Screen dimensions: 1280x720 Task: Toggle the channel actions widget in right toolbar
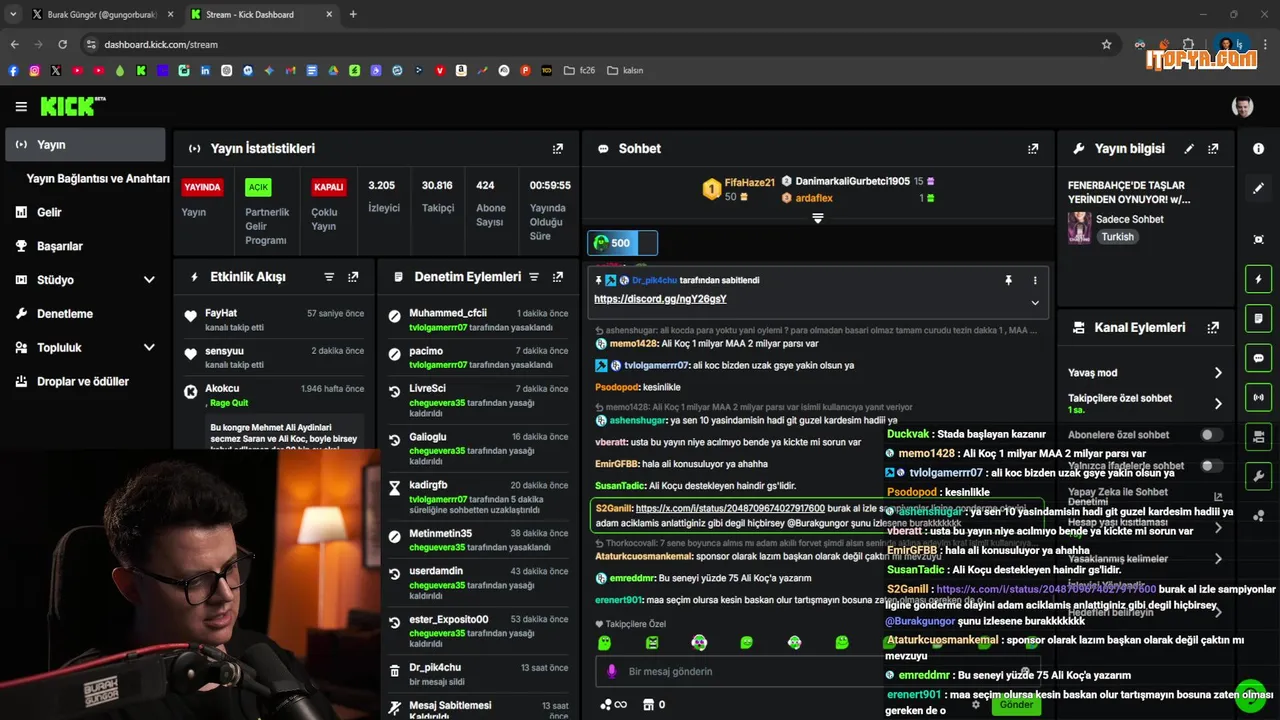click(1258, 436)
